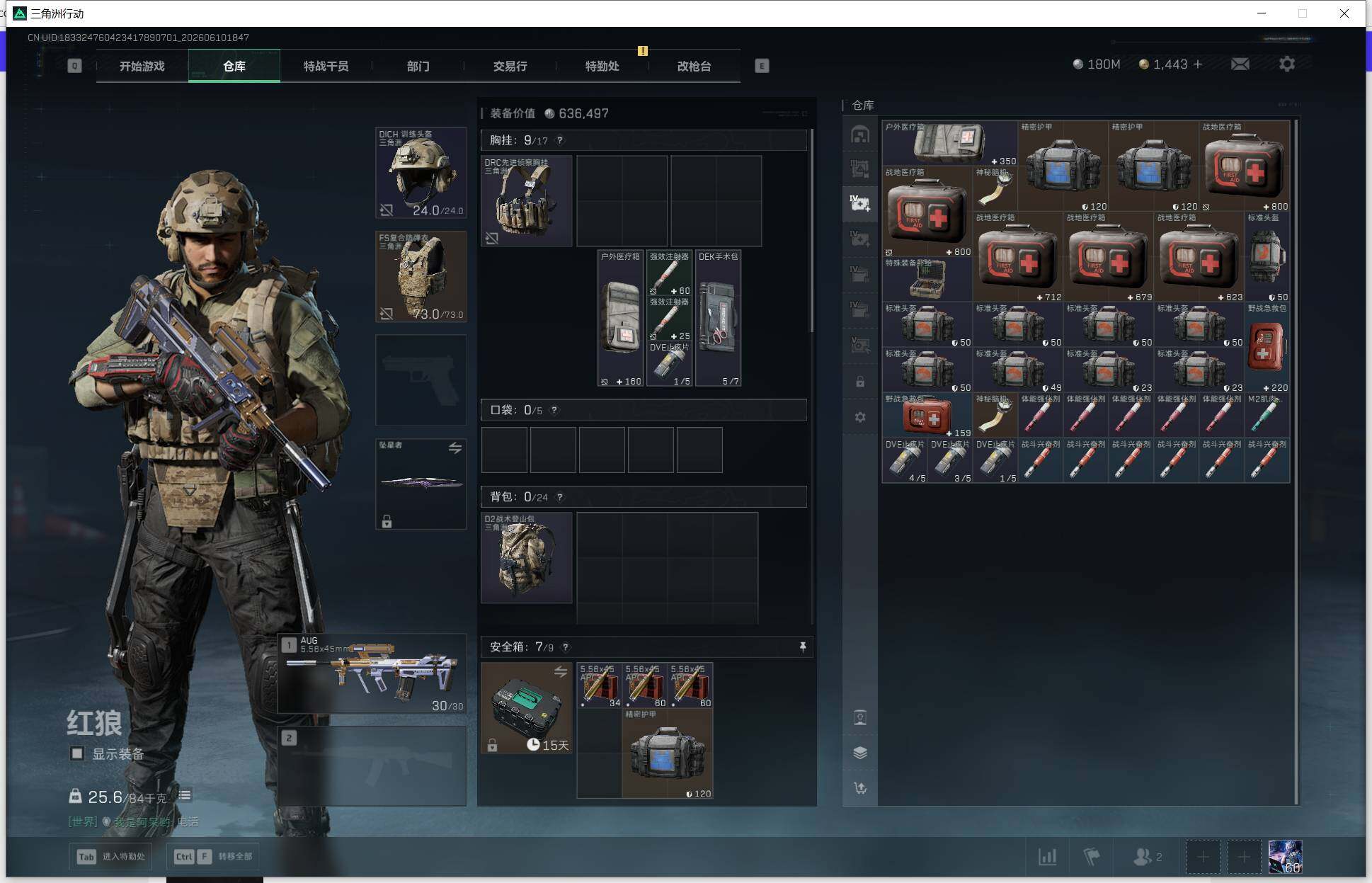This screenshot has width=1372, height=883.
Task: Click the Q key navigation icon
Action: 74,66
